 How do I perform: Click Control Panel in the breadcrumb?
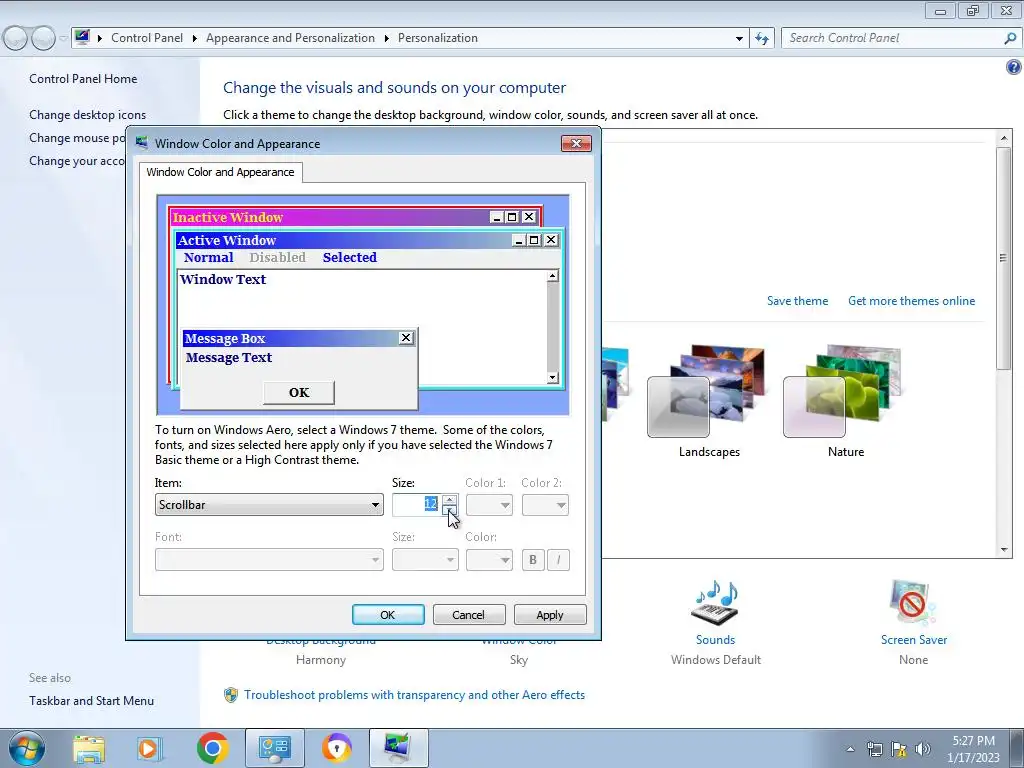click(147, 38)
